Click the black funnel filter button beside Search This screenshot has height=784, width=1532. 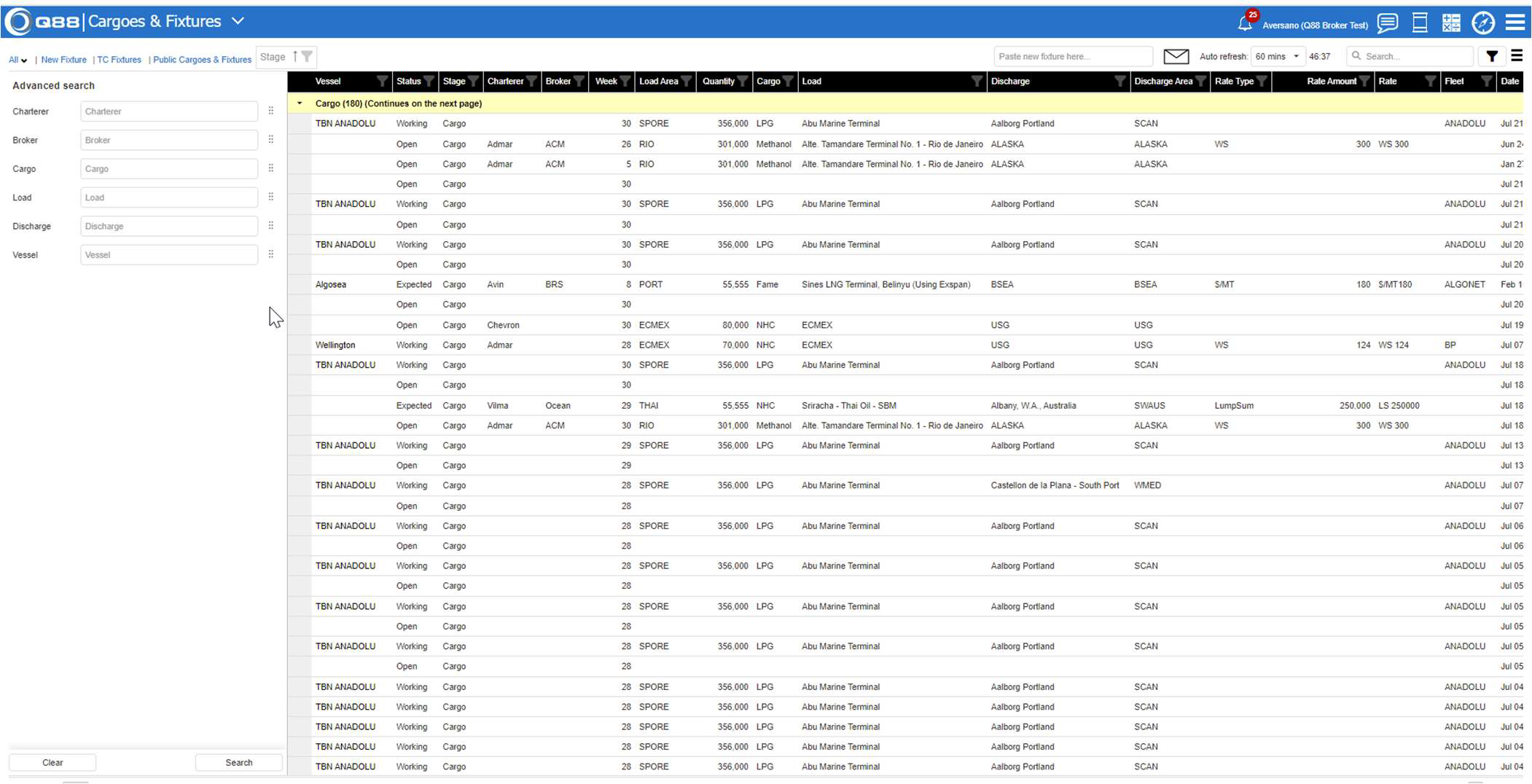(1492, 56)
